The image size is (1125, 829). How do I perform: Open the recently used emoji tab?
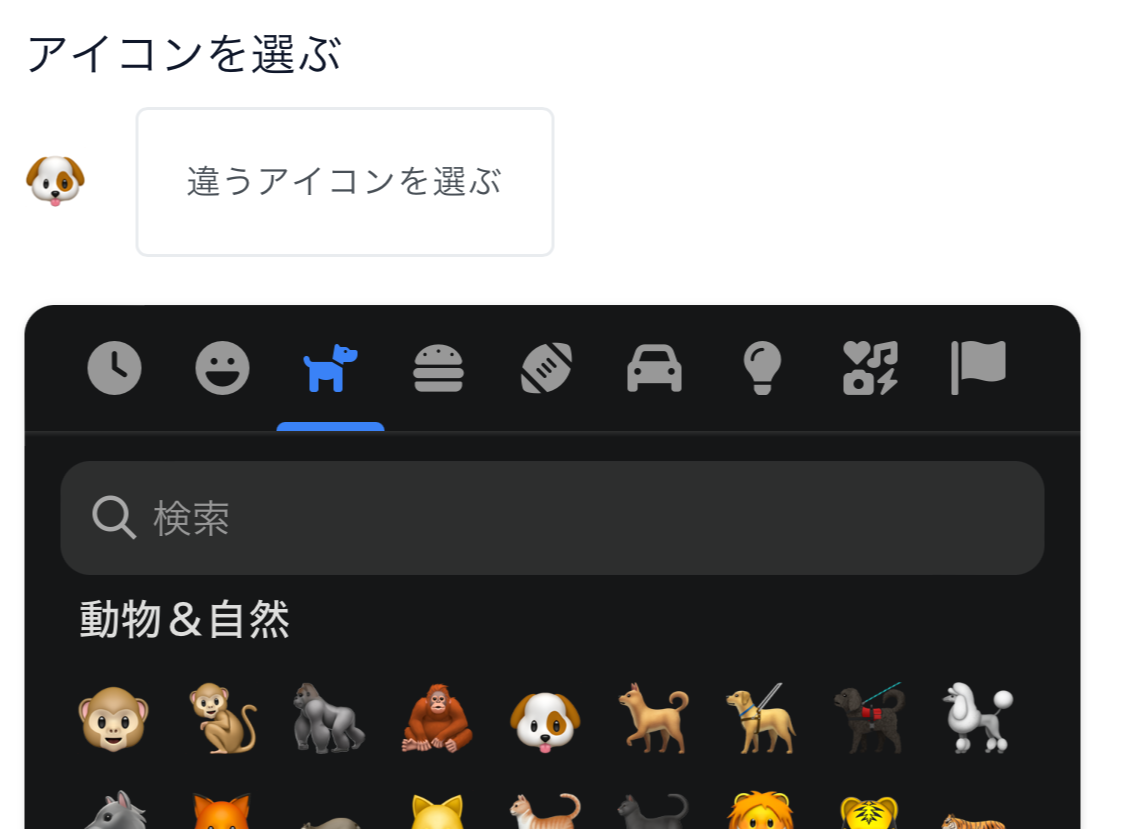click(x=115, y=368)
